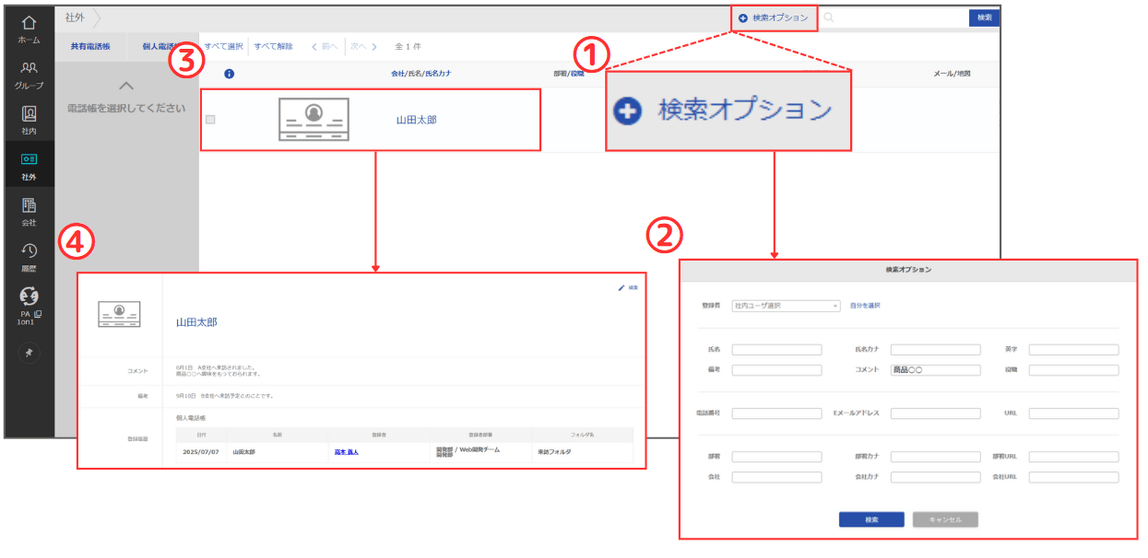
Task: Click the 会社URL input field in search options
Action: point(1073,477)
